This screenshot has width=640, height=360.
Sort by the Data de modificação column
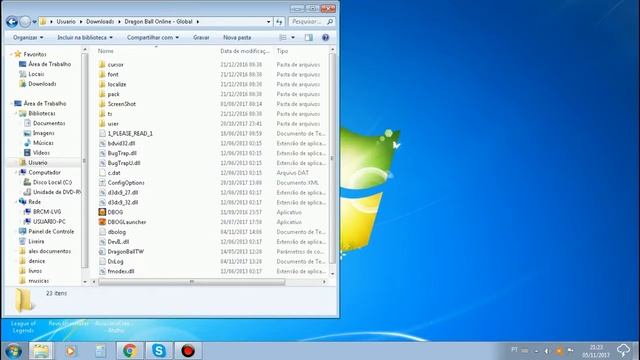[245, 51]
